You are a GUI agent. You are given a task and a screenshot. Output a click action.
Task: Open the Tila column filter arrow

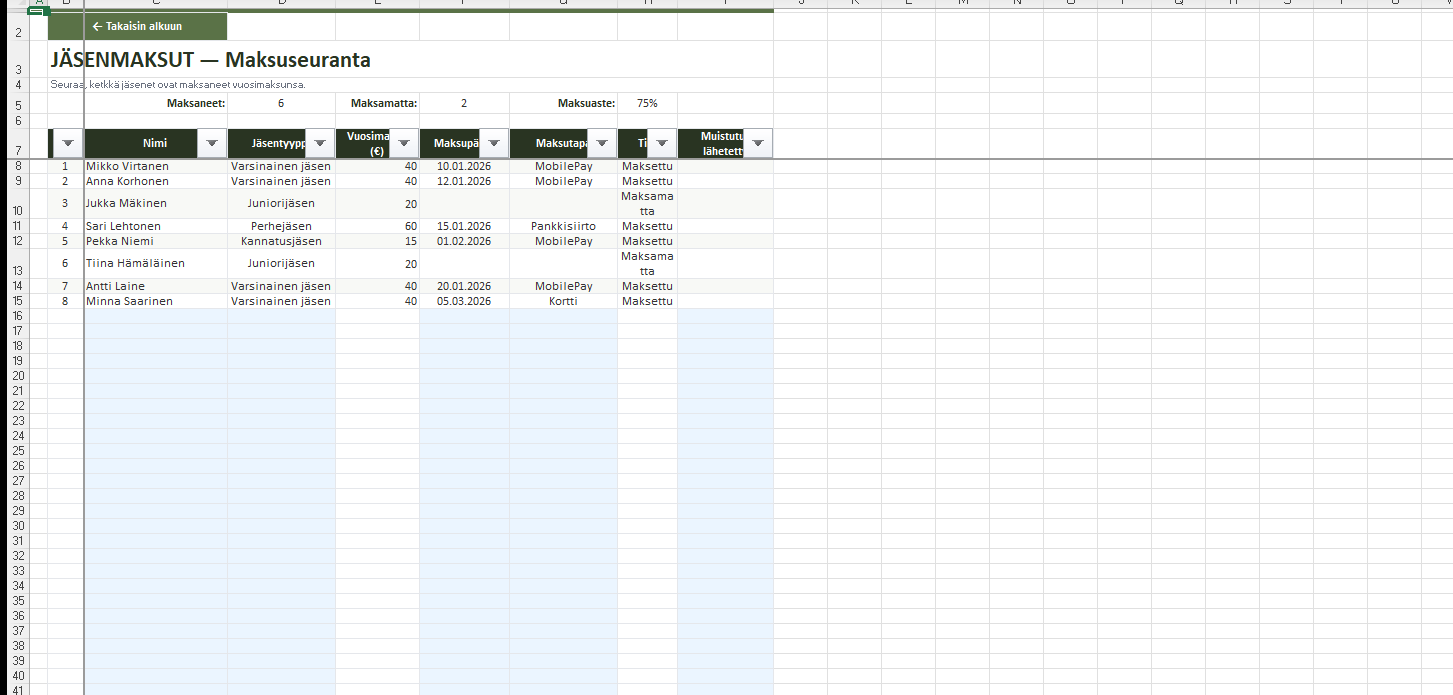(661, 144)
